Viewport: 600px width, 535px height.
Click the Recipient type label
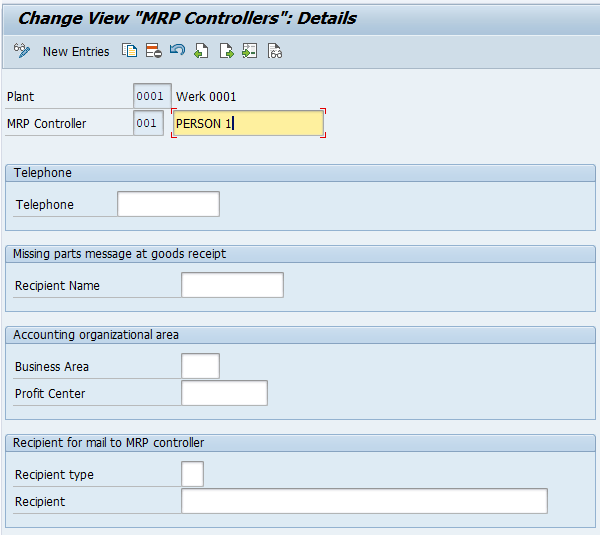54,475
